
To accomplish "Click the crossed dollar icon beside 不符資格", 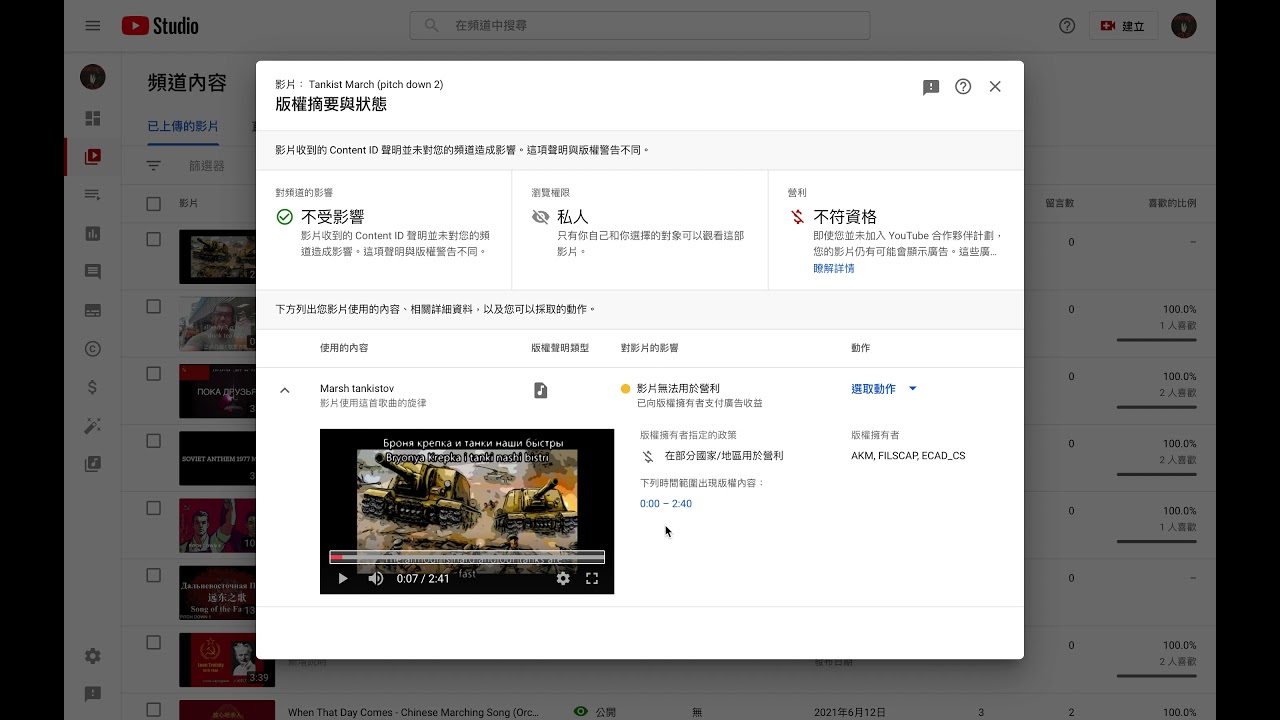I will 797,217.
